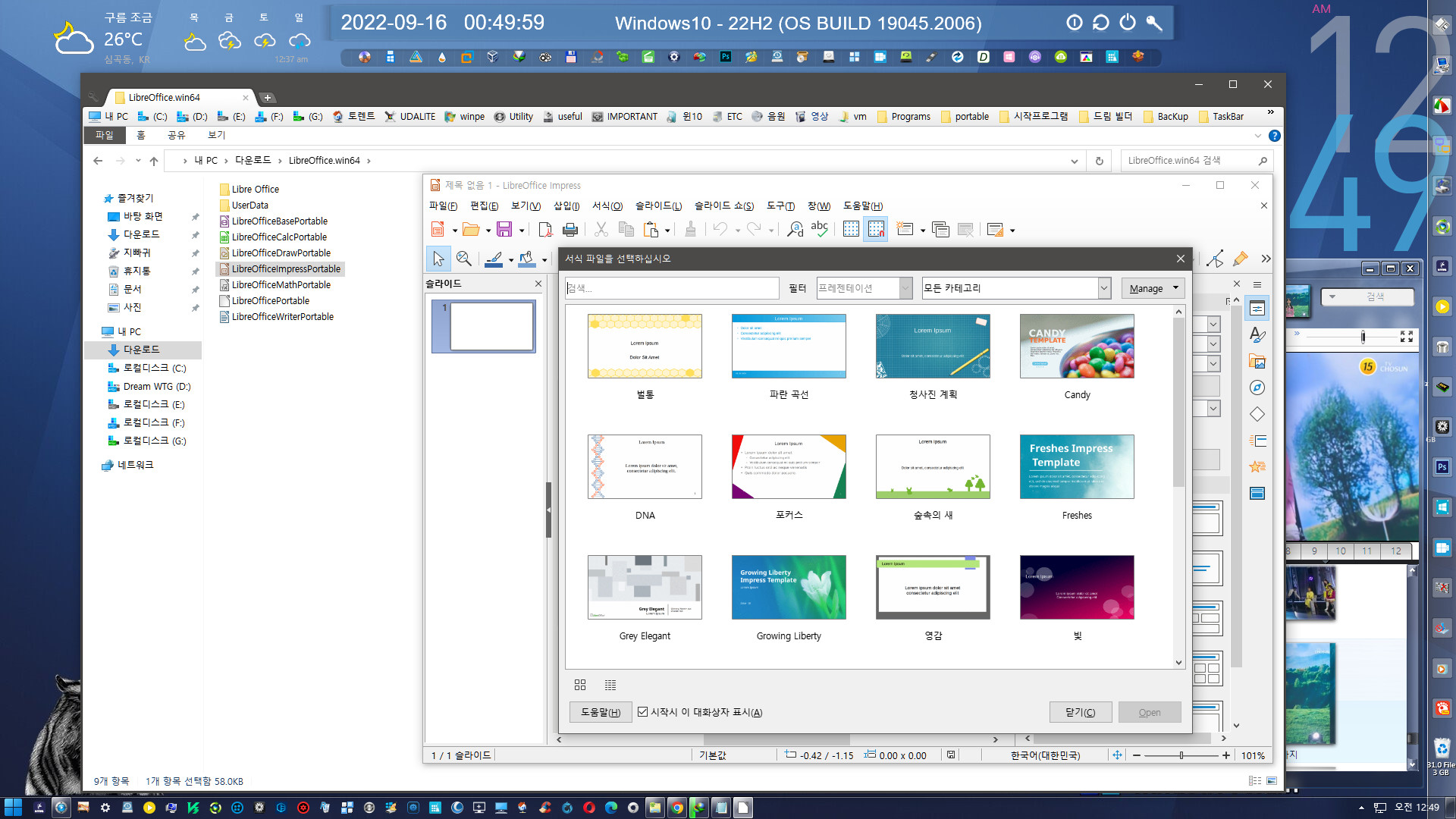1456x819 pixels.
Task: Open the 슬라이드 쇼(S) menu
Action: pyautogui.click(x=724, y=206)
